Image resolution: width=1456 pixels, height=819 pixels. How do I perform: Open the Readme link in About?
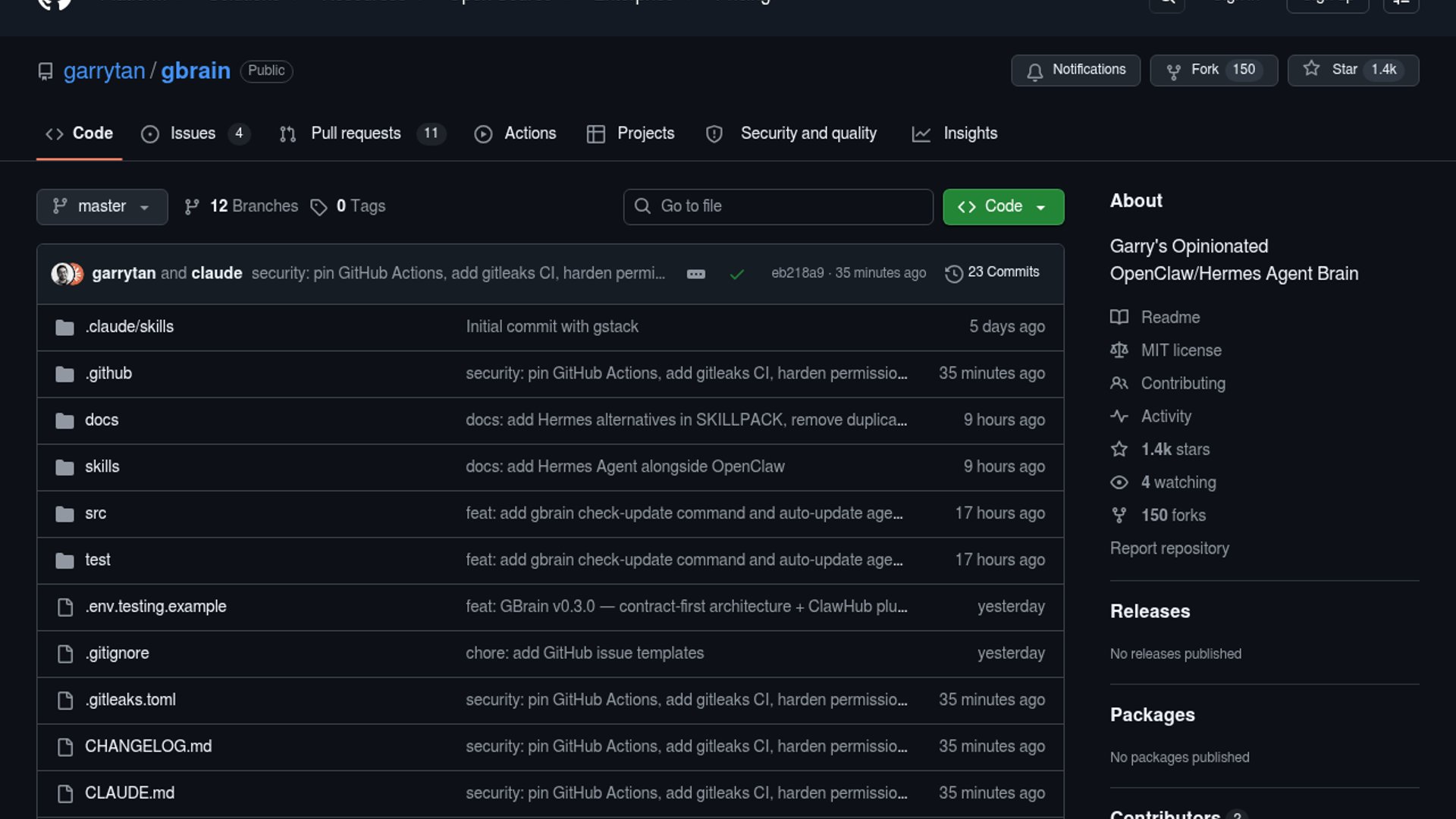pos(1169,317)
